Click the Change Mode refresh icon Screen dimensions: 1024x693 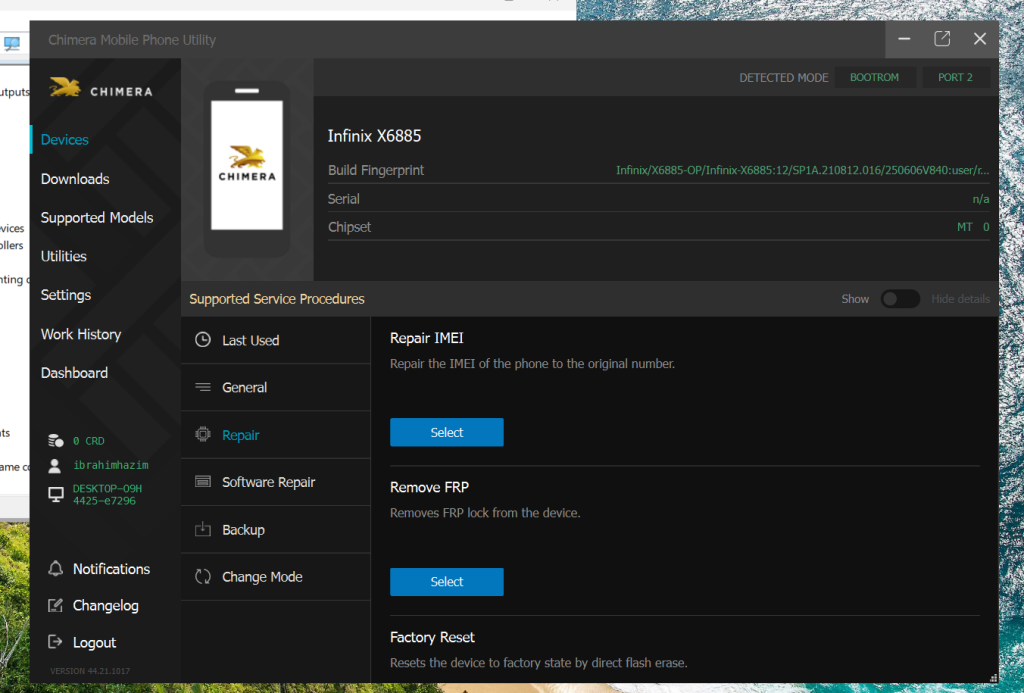click(203, 577)
